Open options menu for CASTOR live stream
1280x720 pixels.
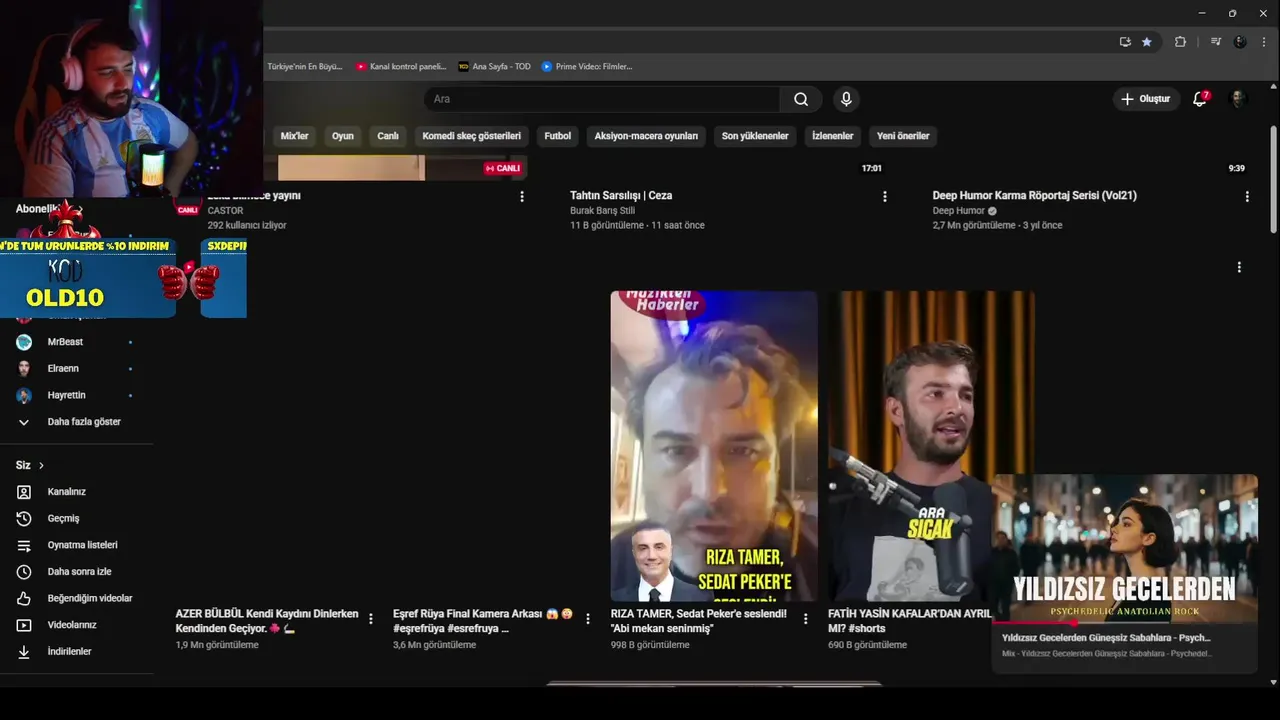521,197
